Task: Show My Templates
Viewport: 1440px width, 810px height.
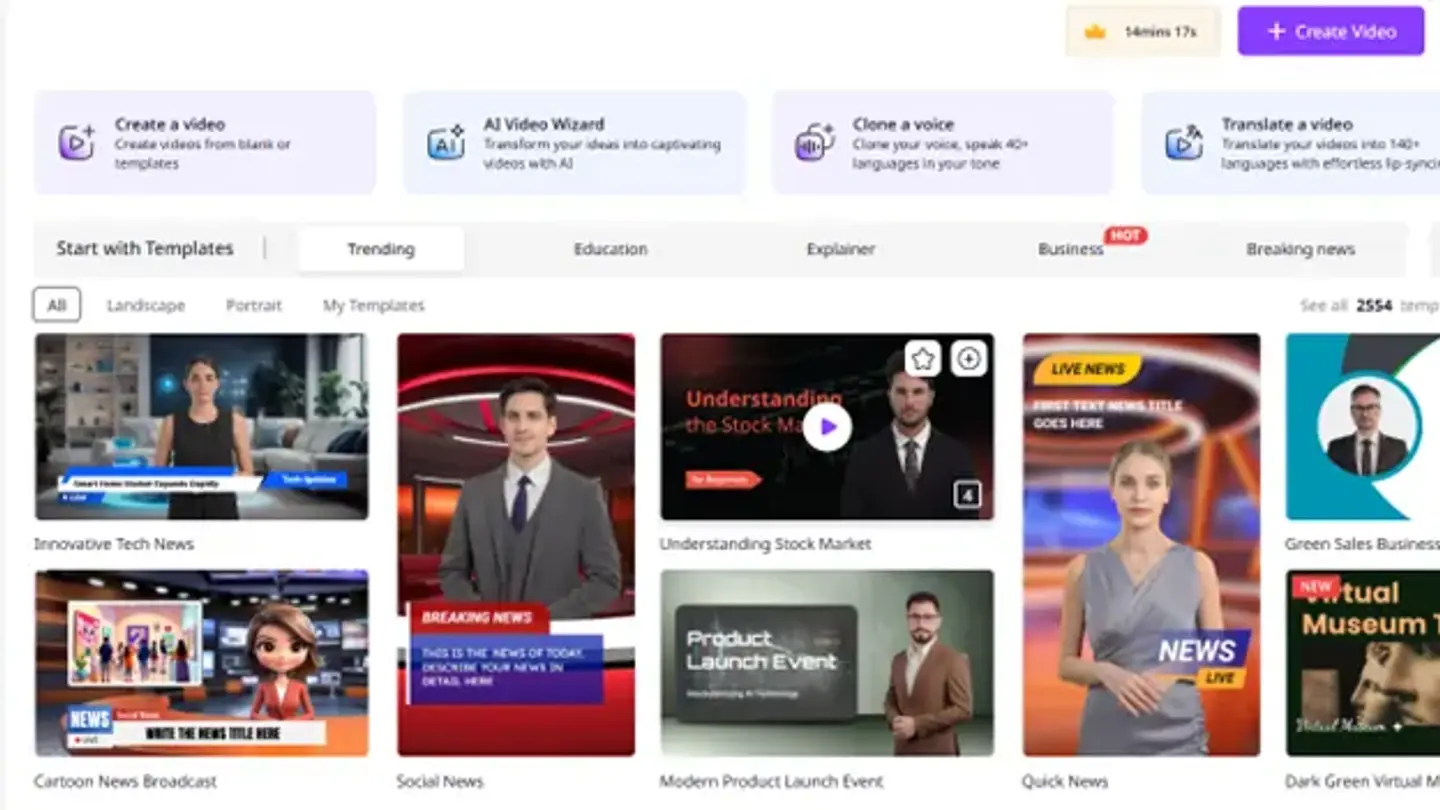Action: pos(374,305)
